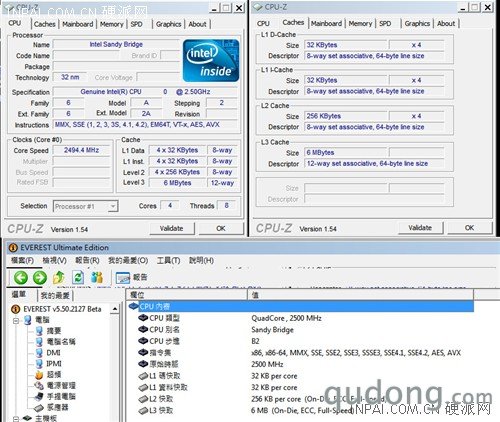
Task: Select the DMI tree item
Action: point(53,353)
